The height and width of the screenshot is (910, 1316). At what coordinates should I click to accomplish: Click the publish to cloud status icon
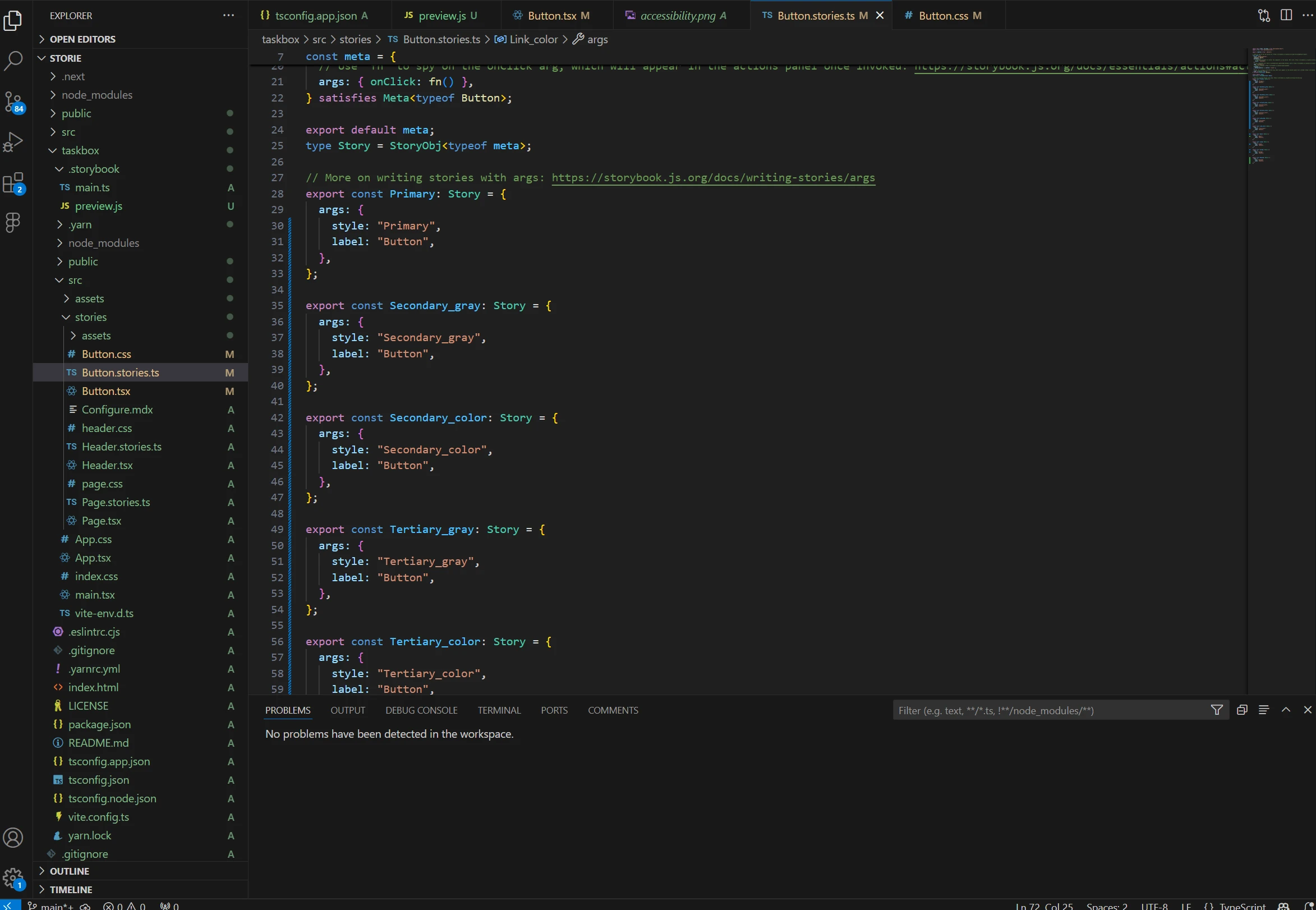coord(85,906)
